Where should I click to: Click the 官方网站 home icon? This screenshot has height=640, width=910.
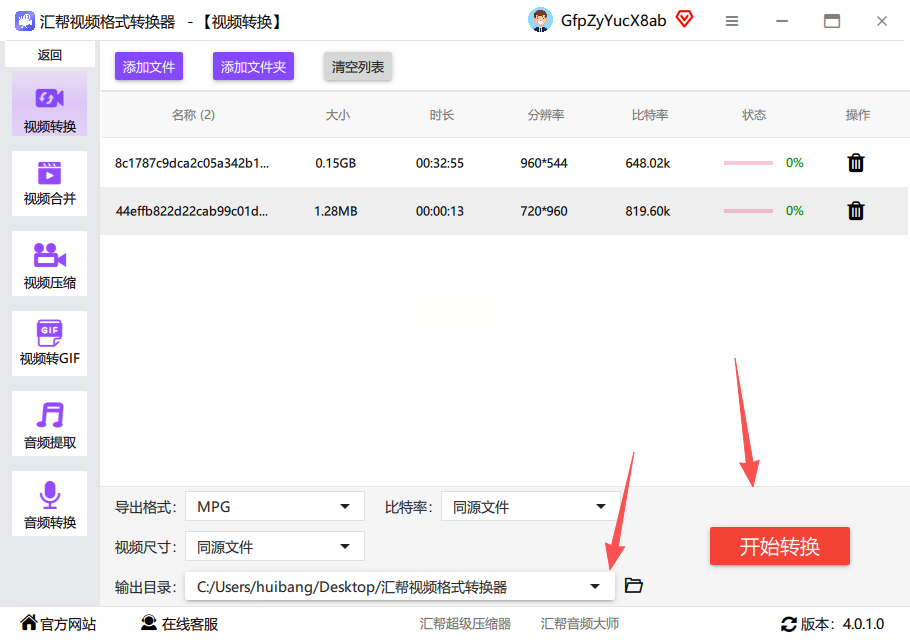pyautogui.click(x=28, y=623)
